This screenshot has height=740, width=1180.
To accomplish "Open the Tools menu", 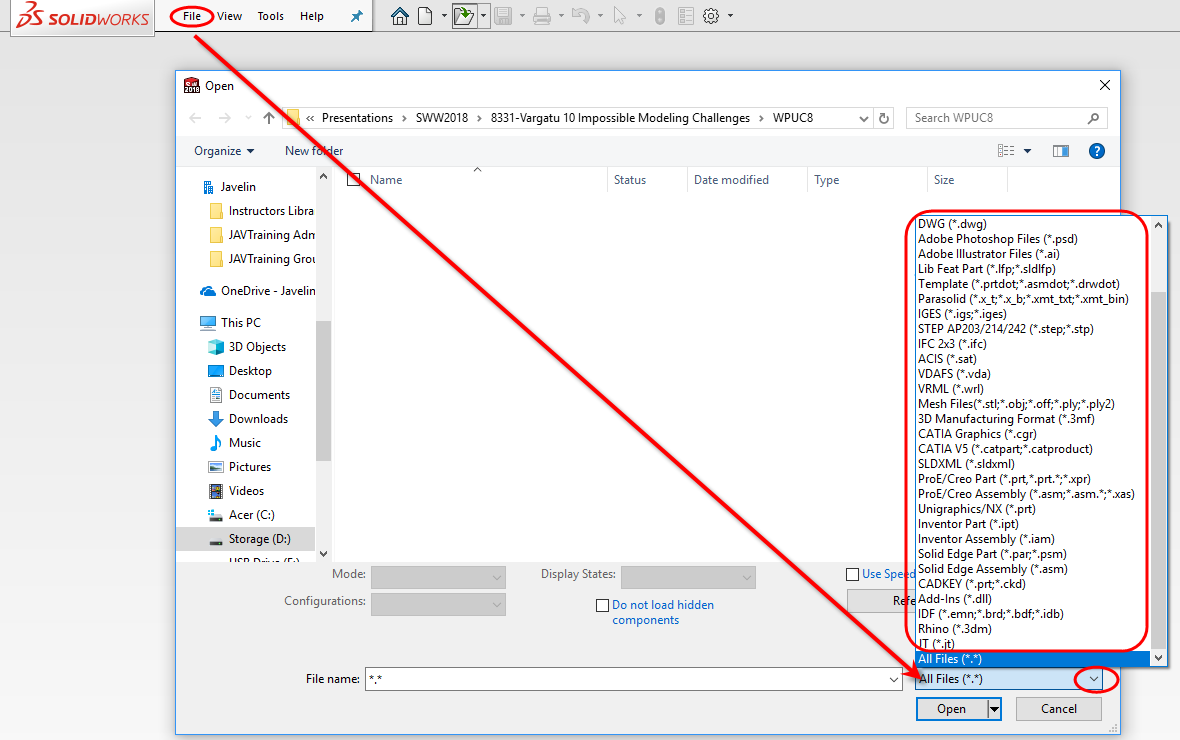I will 270,16.
